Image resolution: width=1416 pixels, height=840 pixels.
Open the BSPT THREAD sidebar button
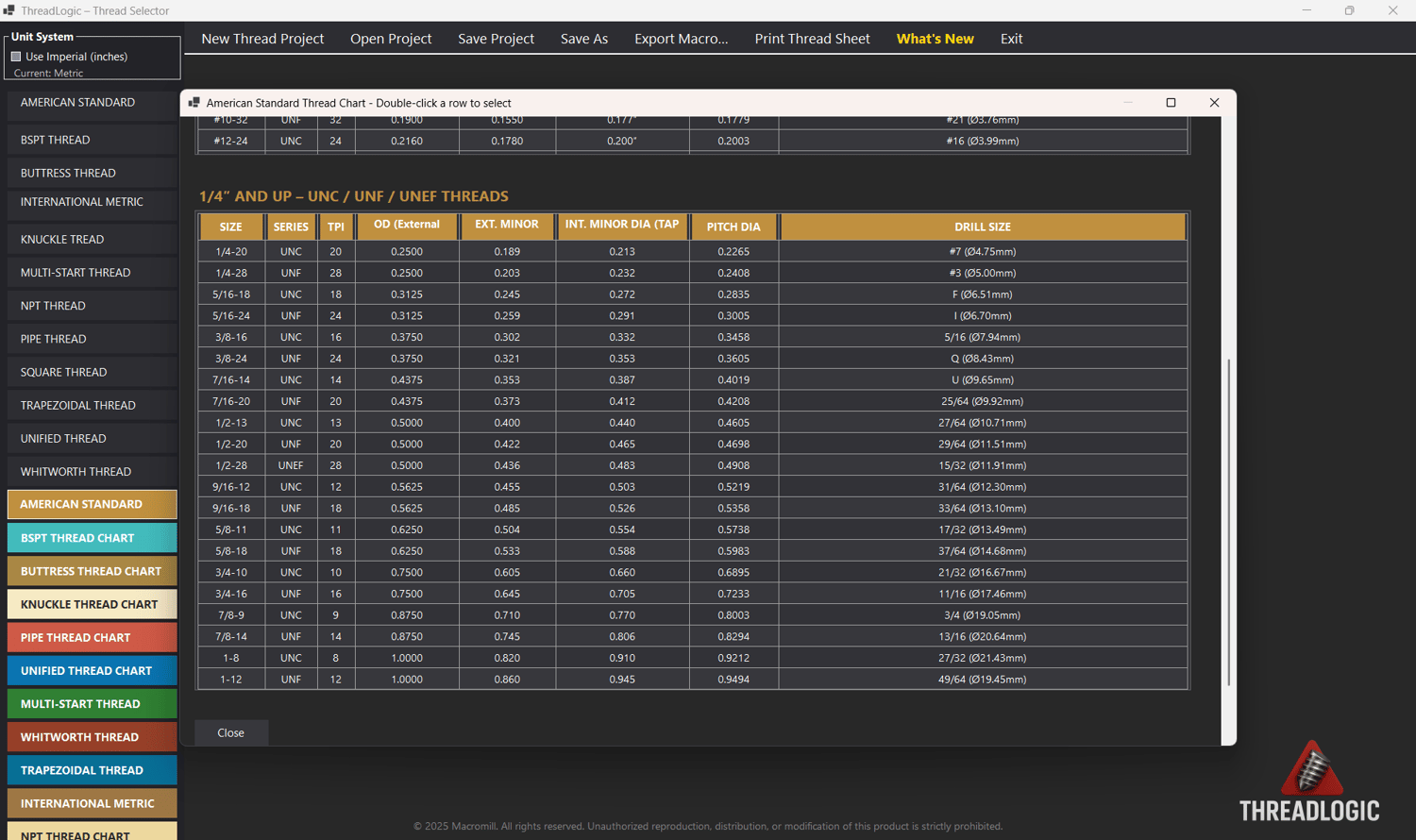92,140
